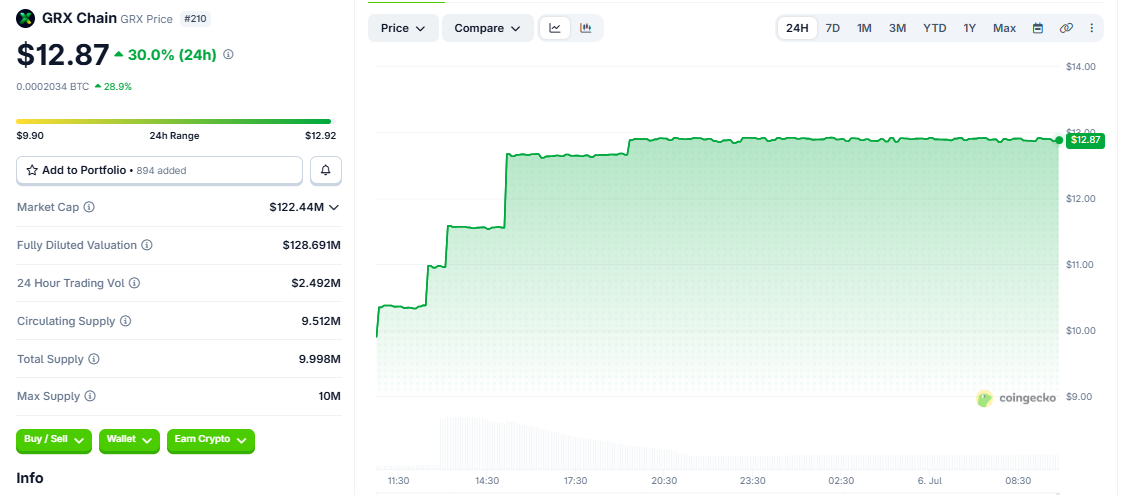Select the 1M time range tab
The image size is (1123, 495).
tap(864, 28)
